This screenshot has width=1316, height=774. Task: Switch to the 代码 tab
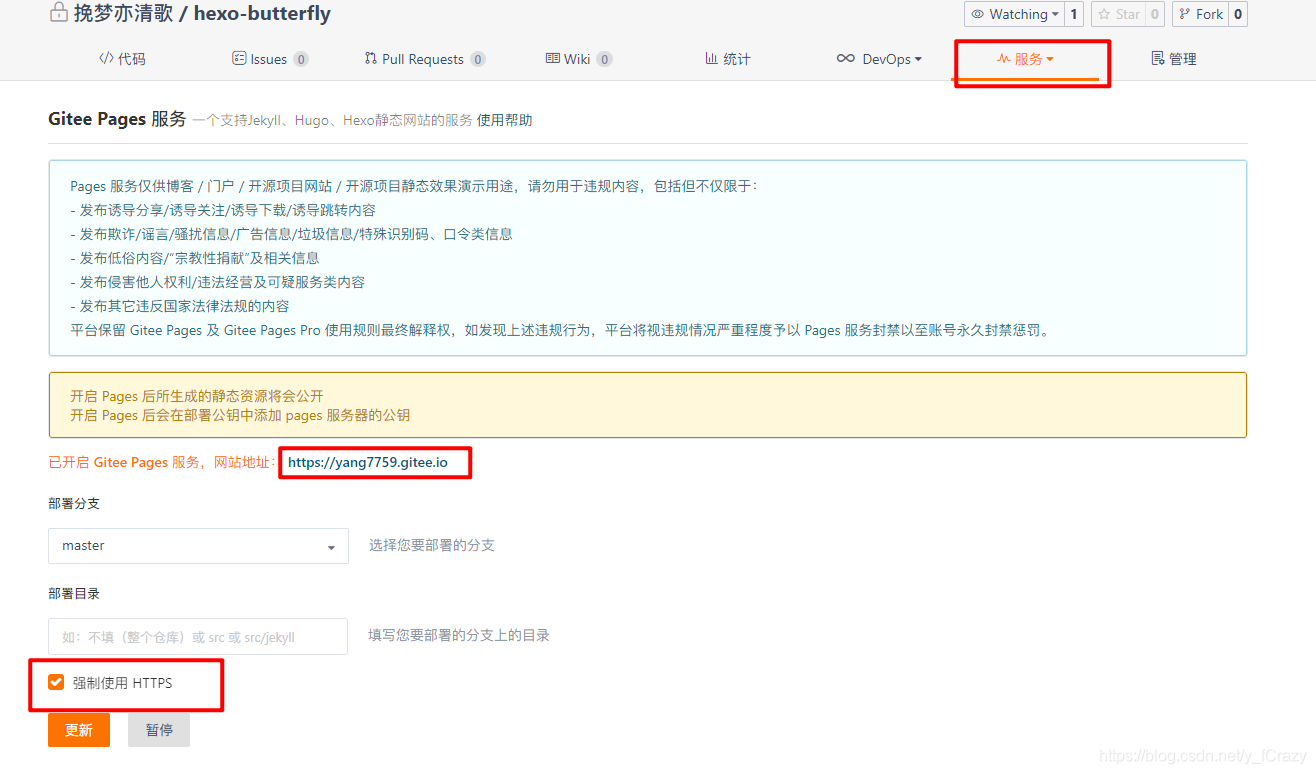pyautogui.click(x=122, y=59)
